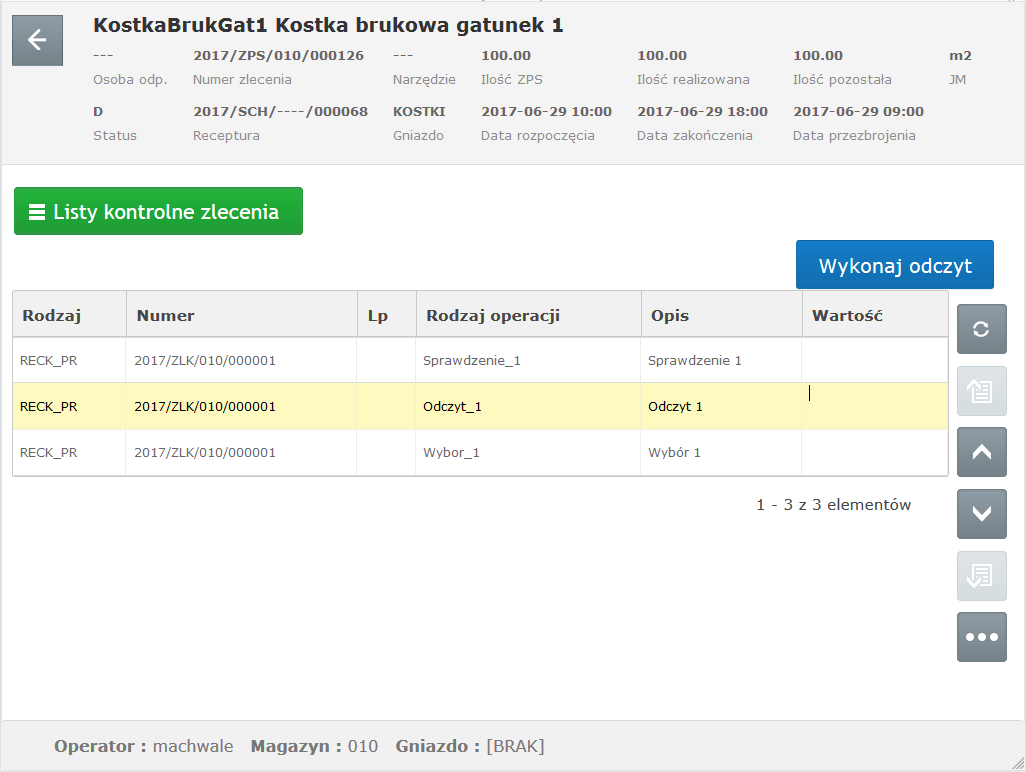Open Listy kontrolne zlecenia
This screenshot has height=772, width=1026.
point(158,211)
